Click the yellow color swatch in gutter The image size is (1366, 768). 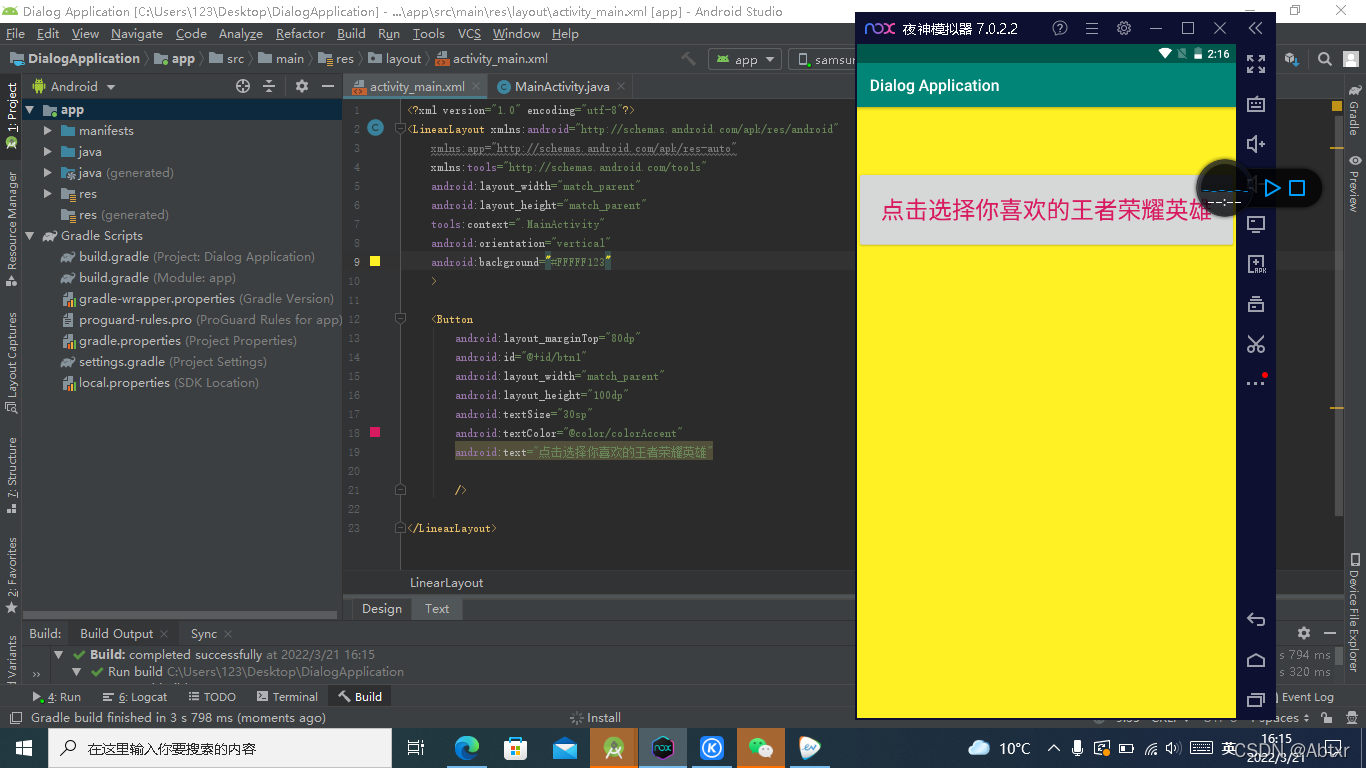(x=375, y=261)
